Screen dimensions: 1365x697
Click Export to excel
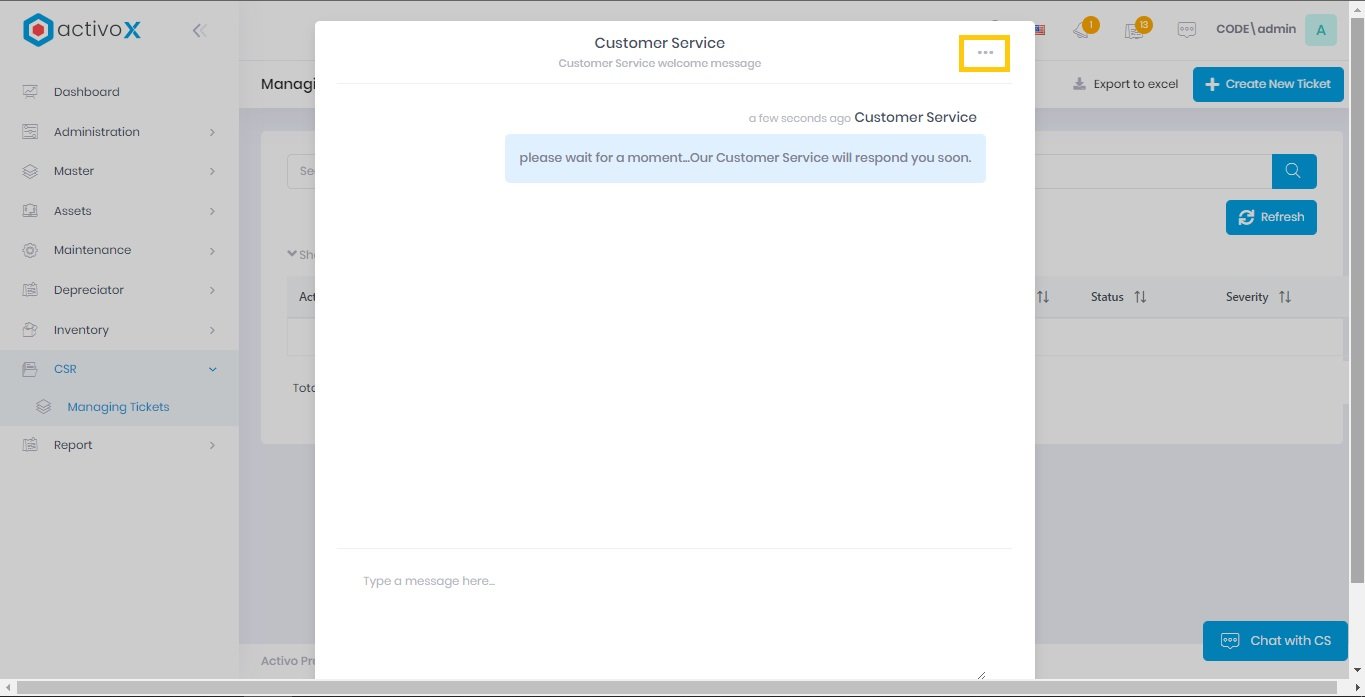[x=1125, y=84]
